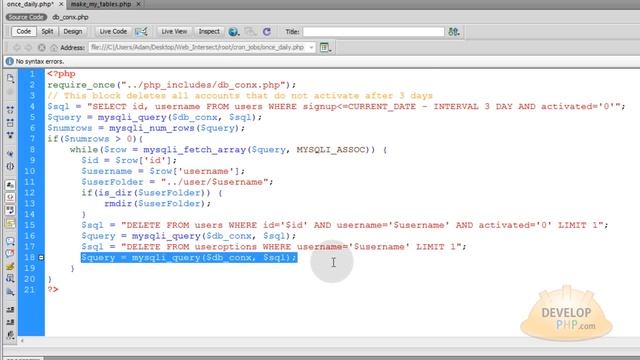Click the highlighted $query line 18
Viewport: 640px width, 360px height.
click(x=189, y=258)
